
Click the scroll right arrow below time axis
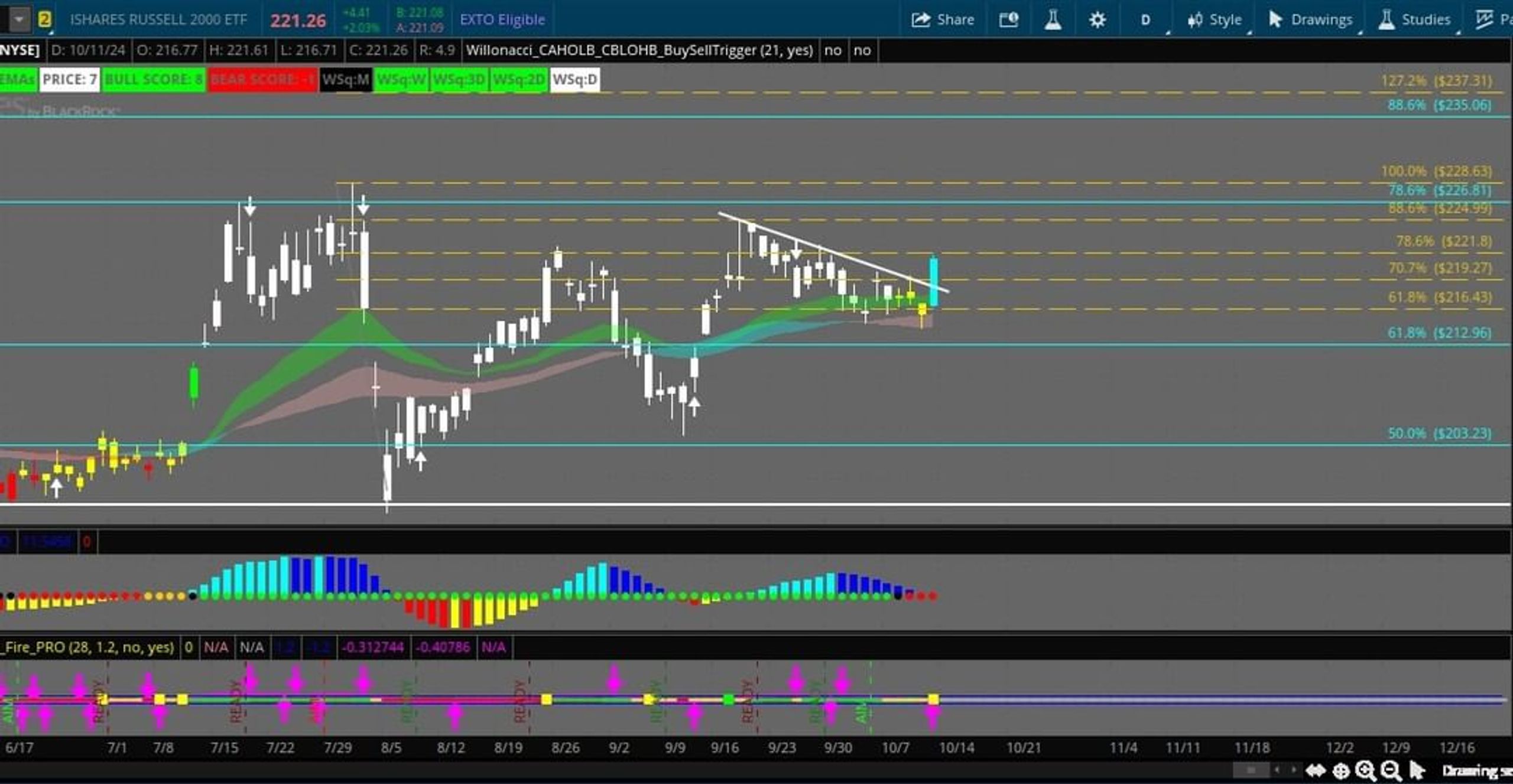coord(1293,770)
